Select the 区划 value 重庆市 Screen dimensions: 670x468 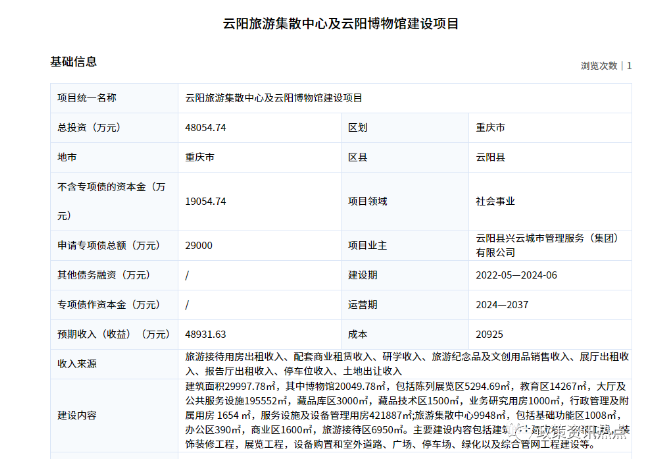click(490, 128)
